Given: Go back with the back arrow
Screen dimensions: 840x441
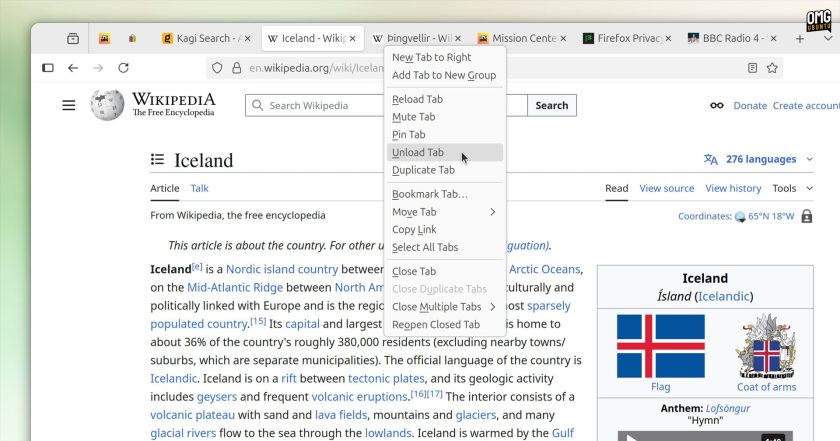Looking at the screenshot, I should point(73,68).
